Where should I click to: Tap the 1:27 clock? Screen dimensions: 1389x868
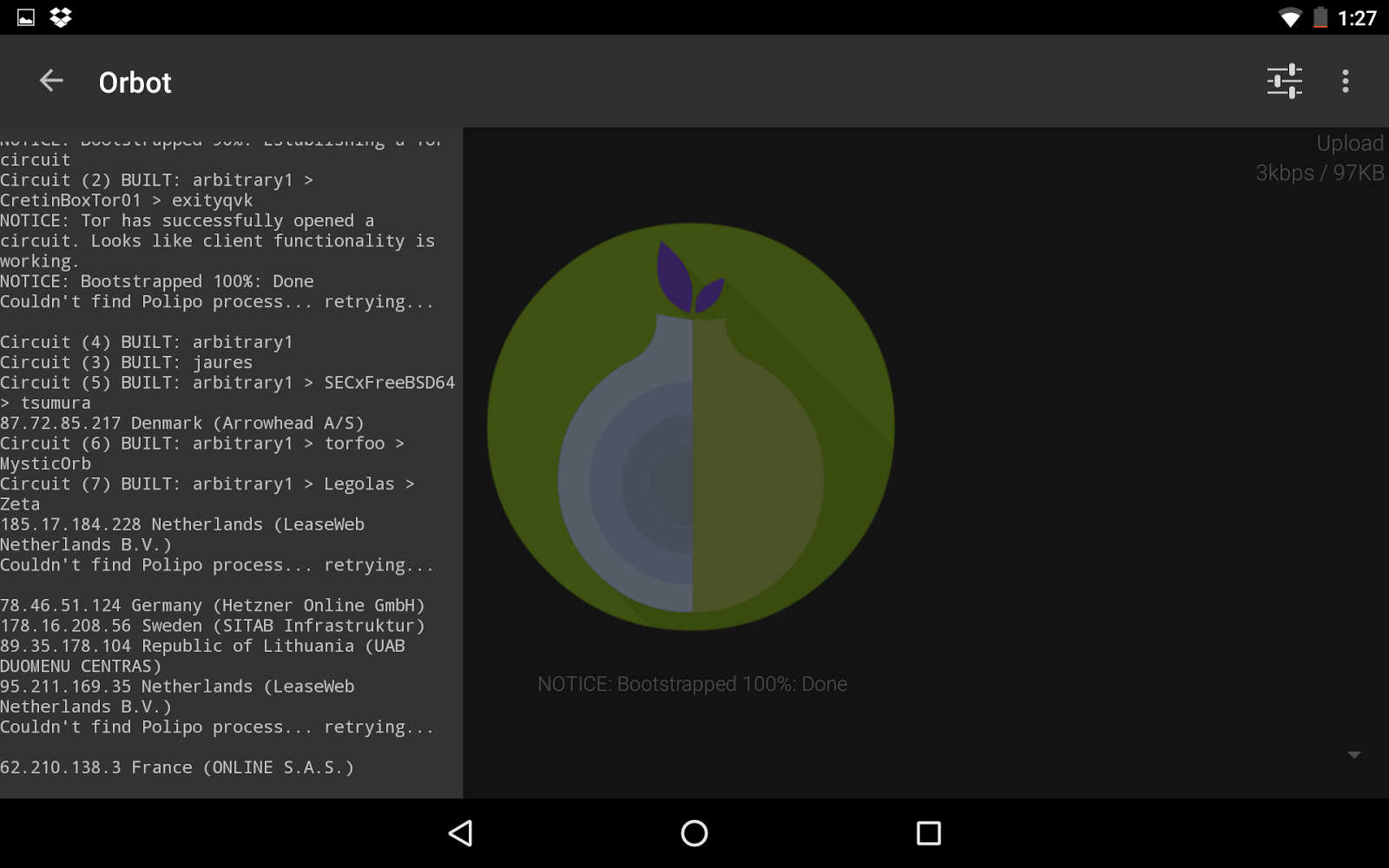[1357, 18]
